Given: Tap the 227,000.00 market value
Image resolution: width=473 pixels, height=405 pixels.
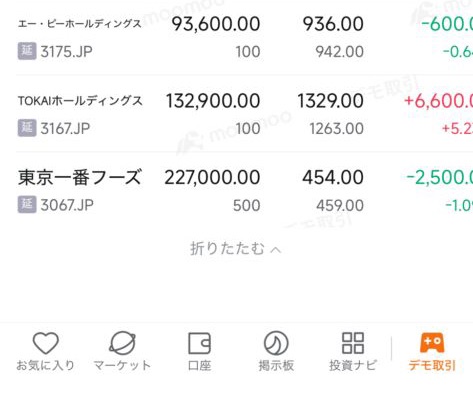Looking at the screenshot, I should tap(212, 177).
